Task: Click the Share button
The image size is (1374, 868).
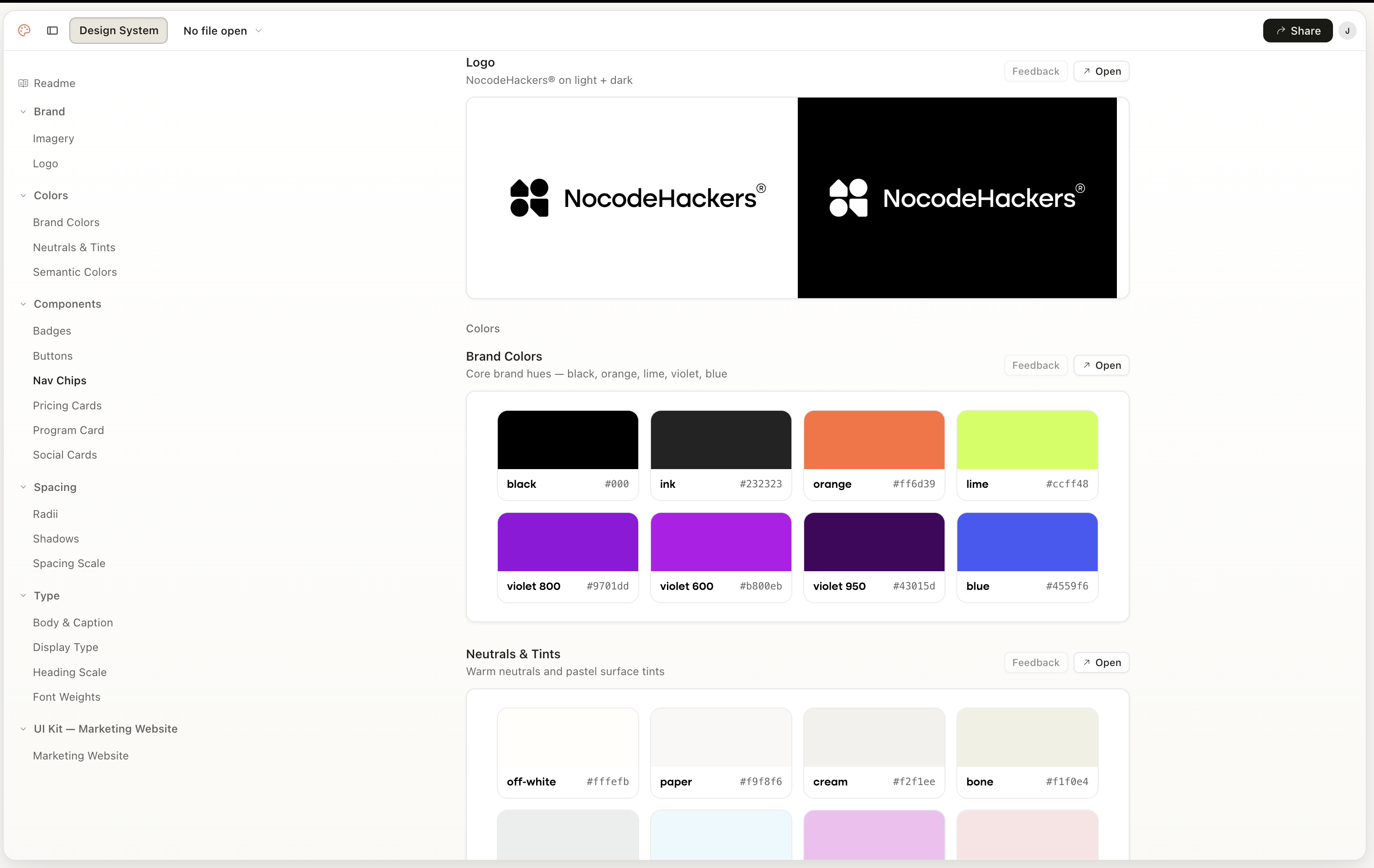Action: pyautogui.click(x=1297, y=31)
